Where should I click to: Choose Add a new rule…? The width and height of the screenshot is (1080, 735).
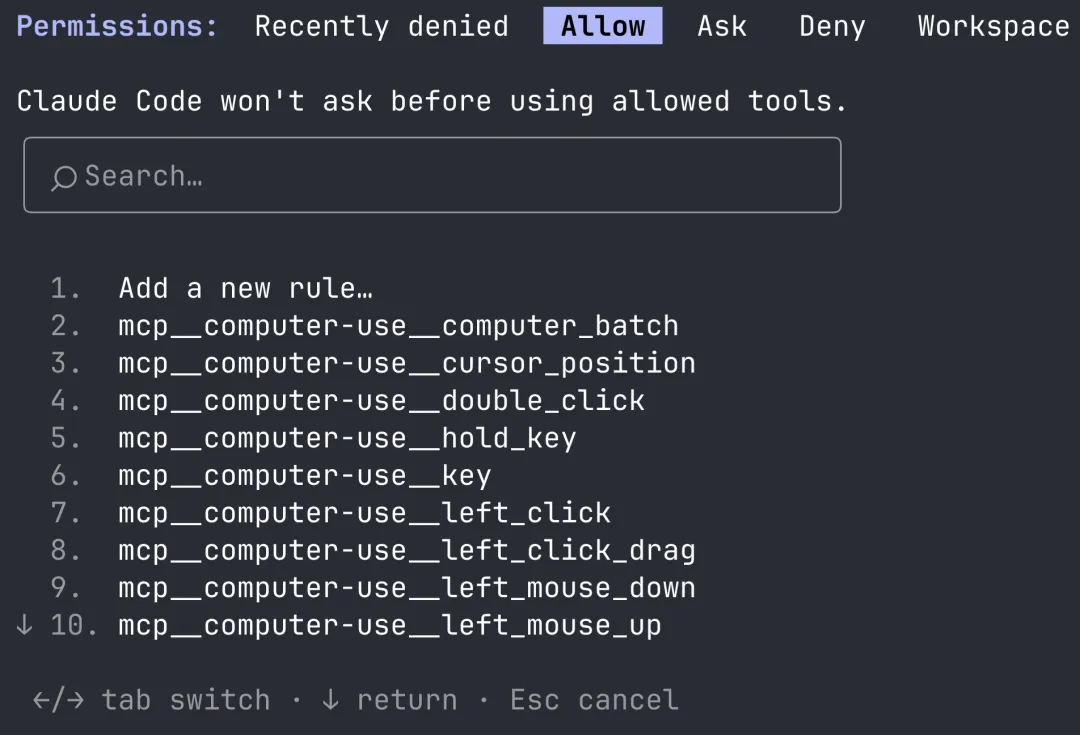coord(245,288)
